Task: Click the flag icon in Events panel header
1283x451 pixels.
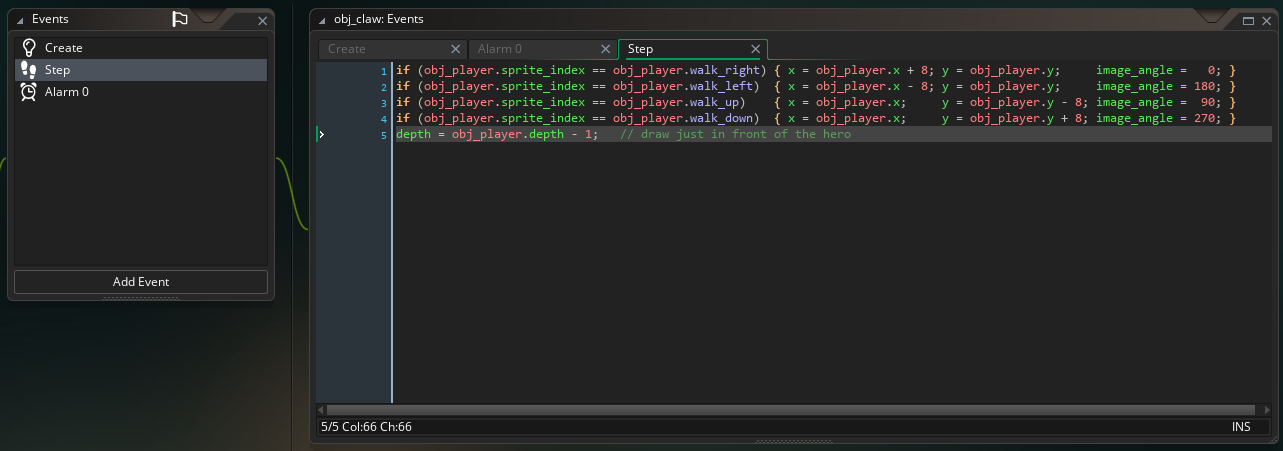Action: pos(180,19)
